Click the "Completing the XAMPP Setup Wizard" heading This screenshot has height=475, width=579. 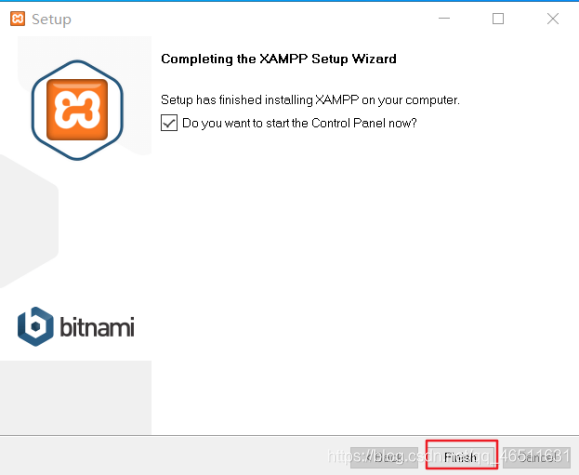pos(279,59)
